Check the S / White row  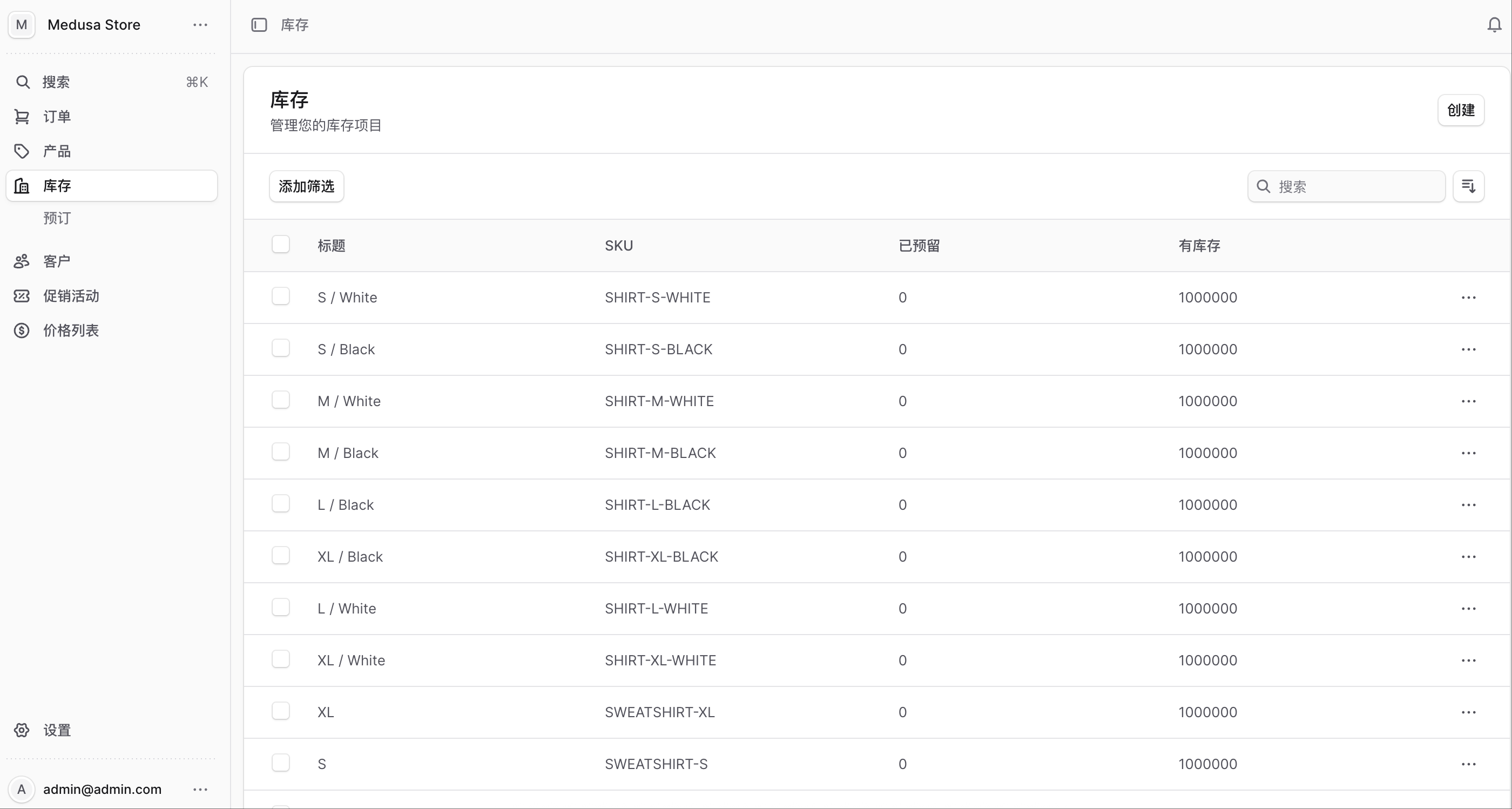[281, 296]
